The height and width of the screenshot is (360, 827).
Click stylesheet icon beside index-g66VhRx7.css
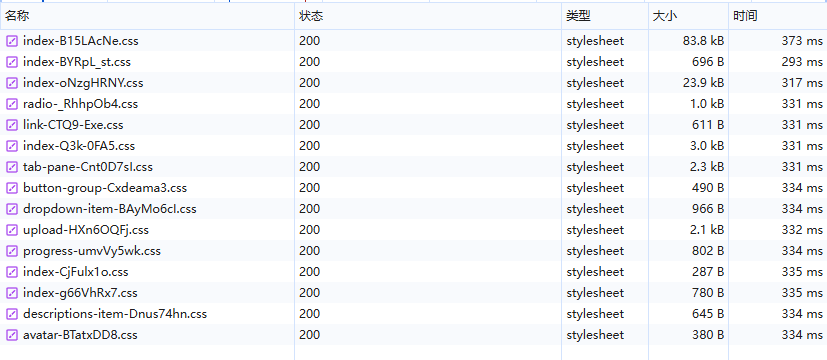coord(12,293)
